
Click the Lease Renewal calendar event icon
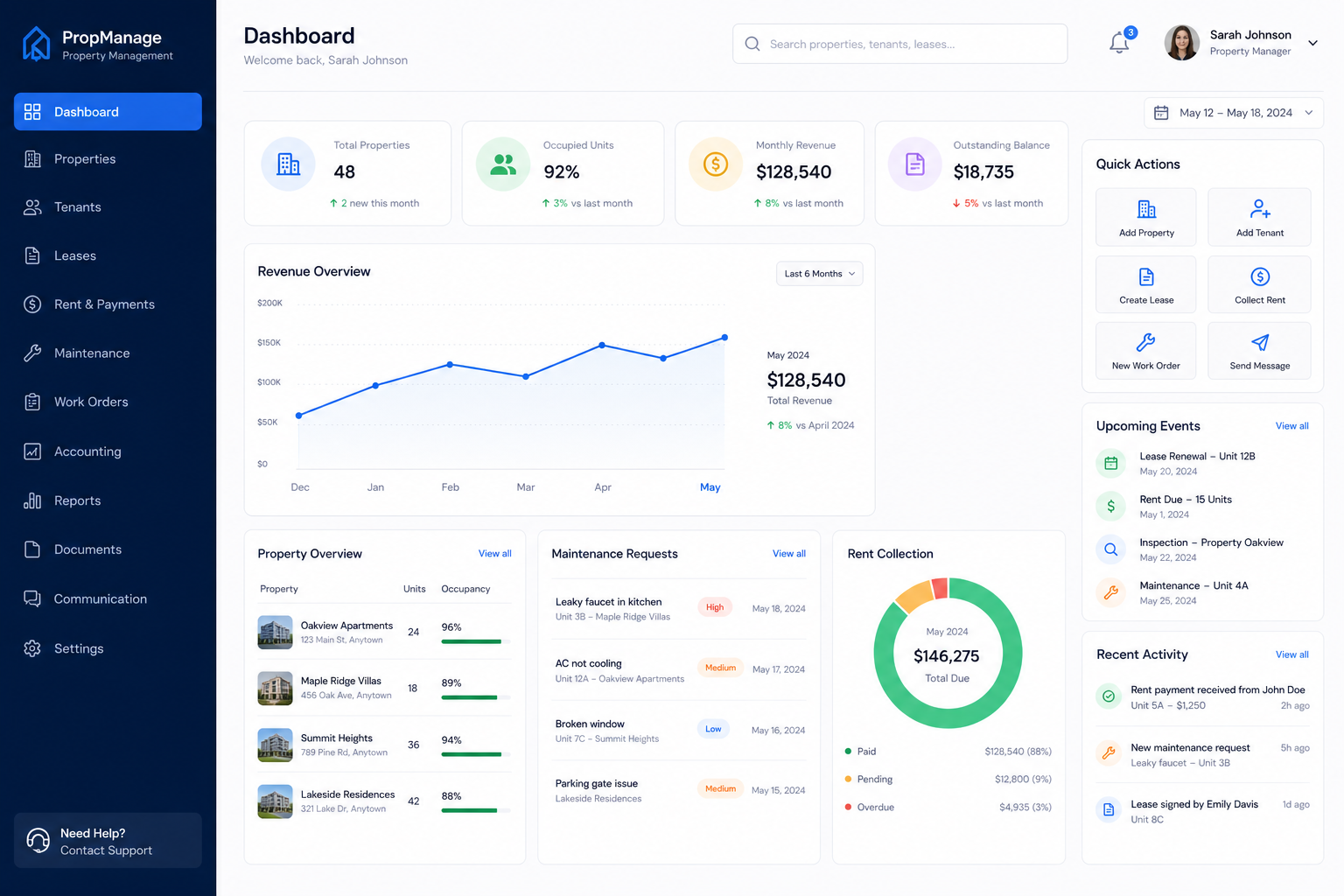tap(1111, 463)
